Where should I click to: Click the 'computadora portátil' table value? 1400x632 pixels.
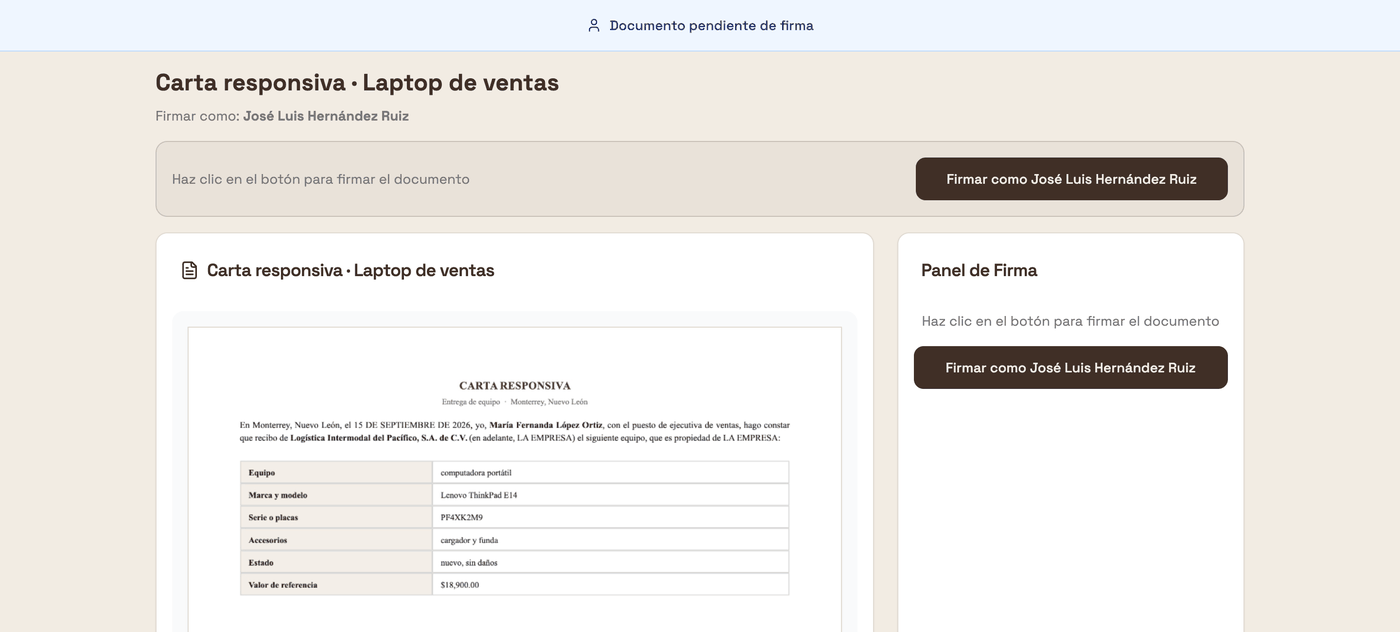(x=476, y=472)
